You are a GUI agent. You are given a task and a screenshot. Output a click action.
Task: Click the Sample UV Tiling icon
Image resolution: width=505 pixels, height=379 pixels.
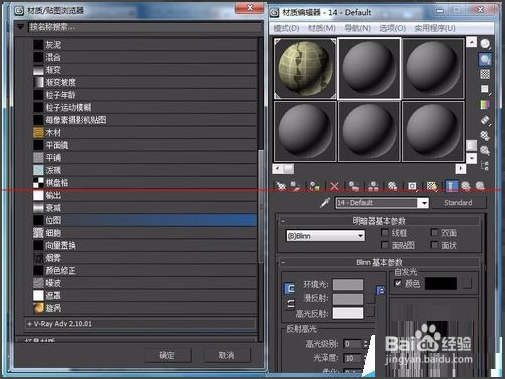point(485,89)
